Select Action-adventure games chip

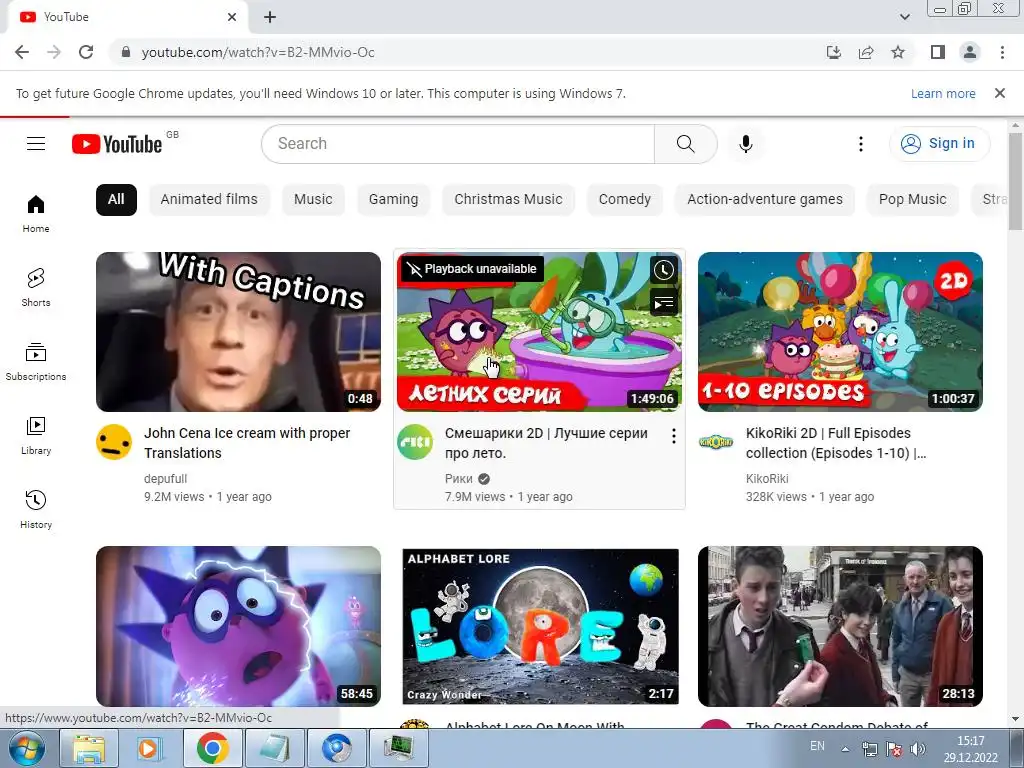click(765, 199)
